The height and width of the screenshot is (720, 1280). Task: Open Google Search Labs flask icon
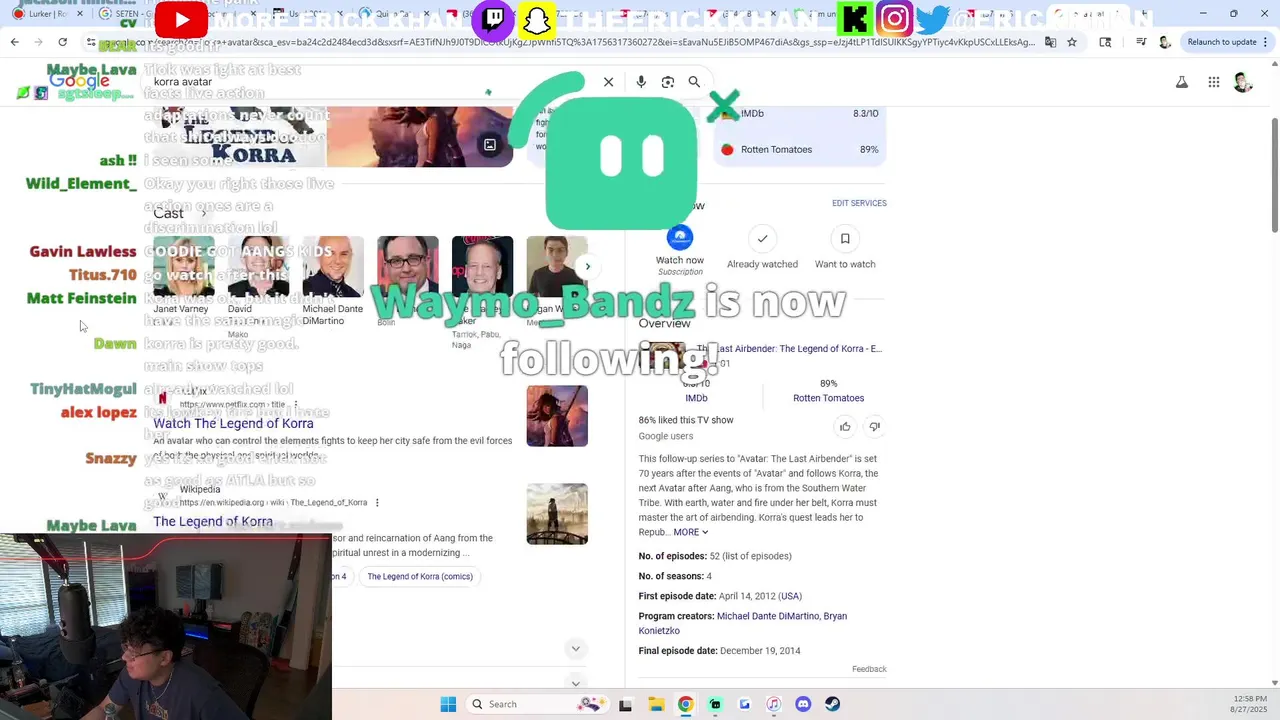click(x=1182, y=82)
